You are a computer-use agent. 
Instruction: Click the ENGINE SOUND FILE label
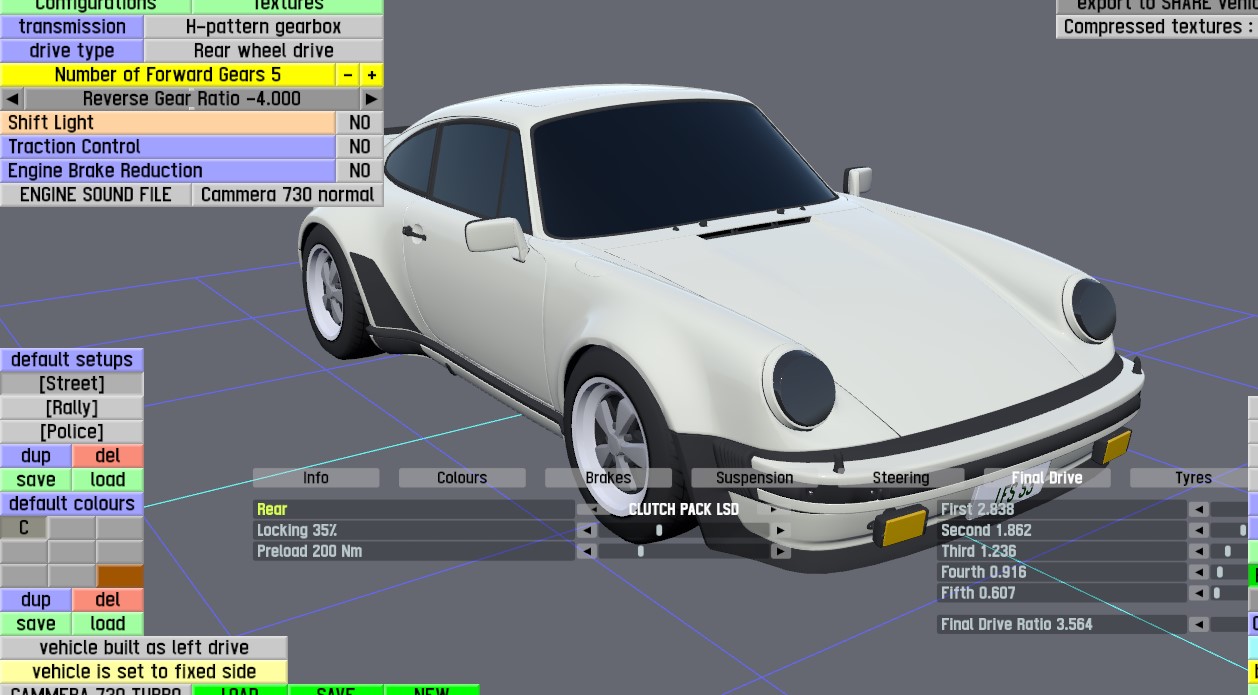point(96,195)
